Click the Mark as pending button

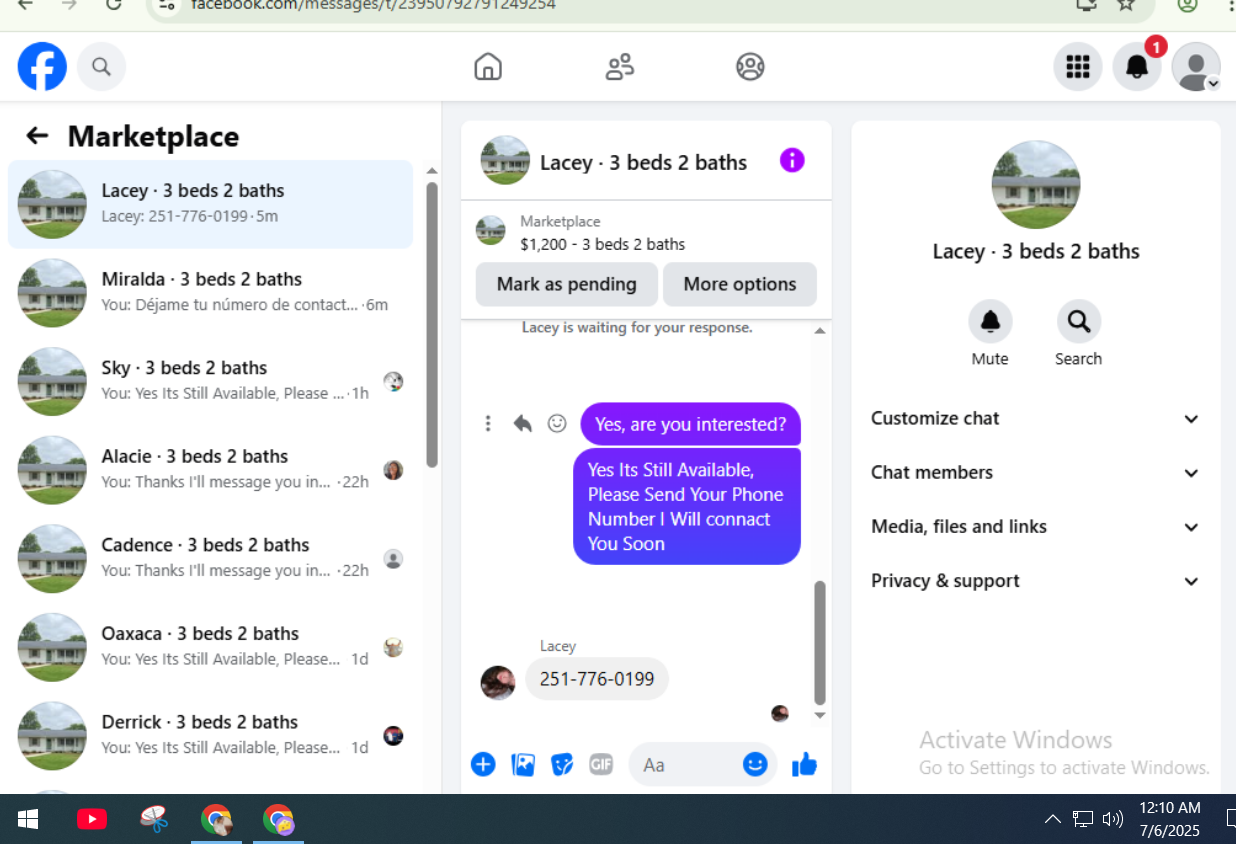pos(567,284)
